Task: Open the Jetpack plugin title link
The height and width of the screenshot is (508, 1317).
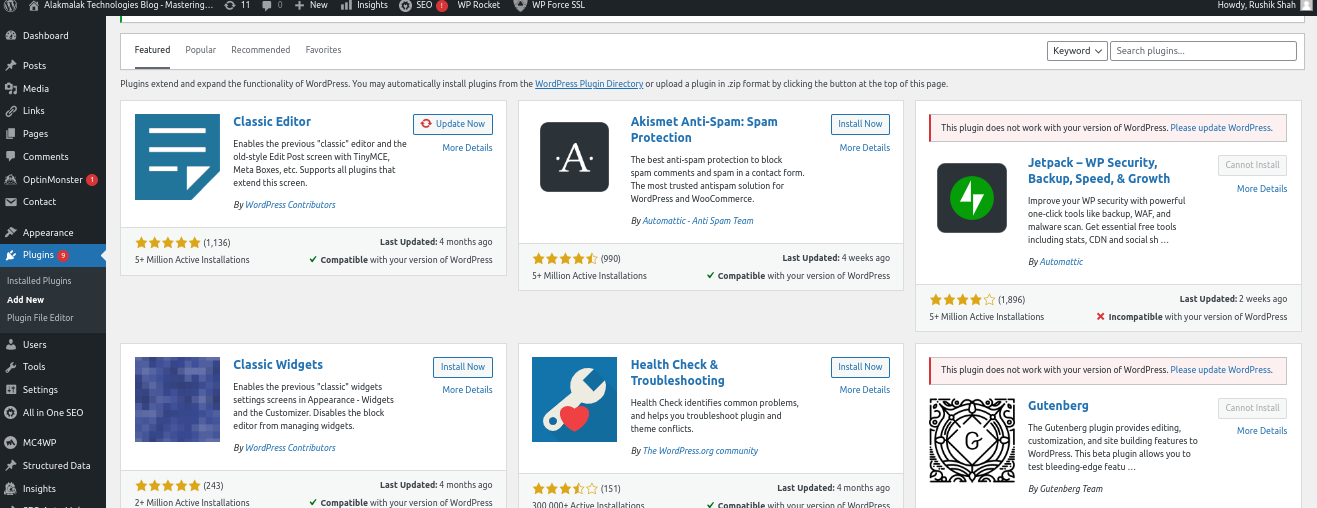Action: pos(1099,171)
